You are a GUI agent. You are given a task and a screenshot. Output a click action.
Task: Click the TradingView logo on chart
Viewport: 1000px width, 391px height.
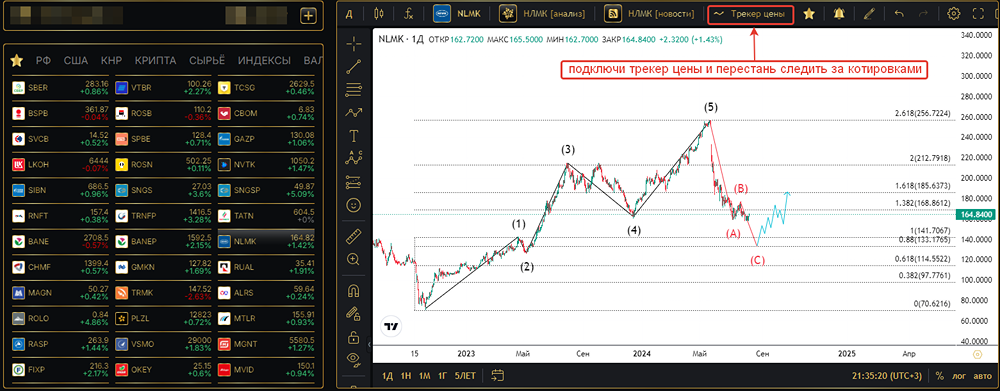click(x=391, y=327)
